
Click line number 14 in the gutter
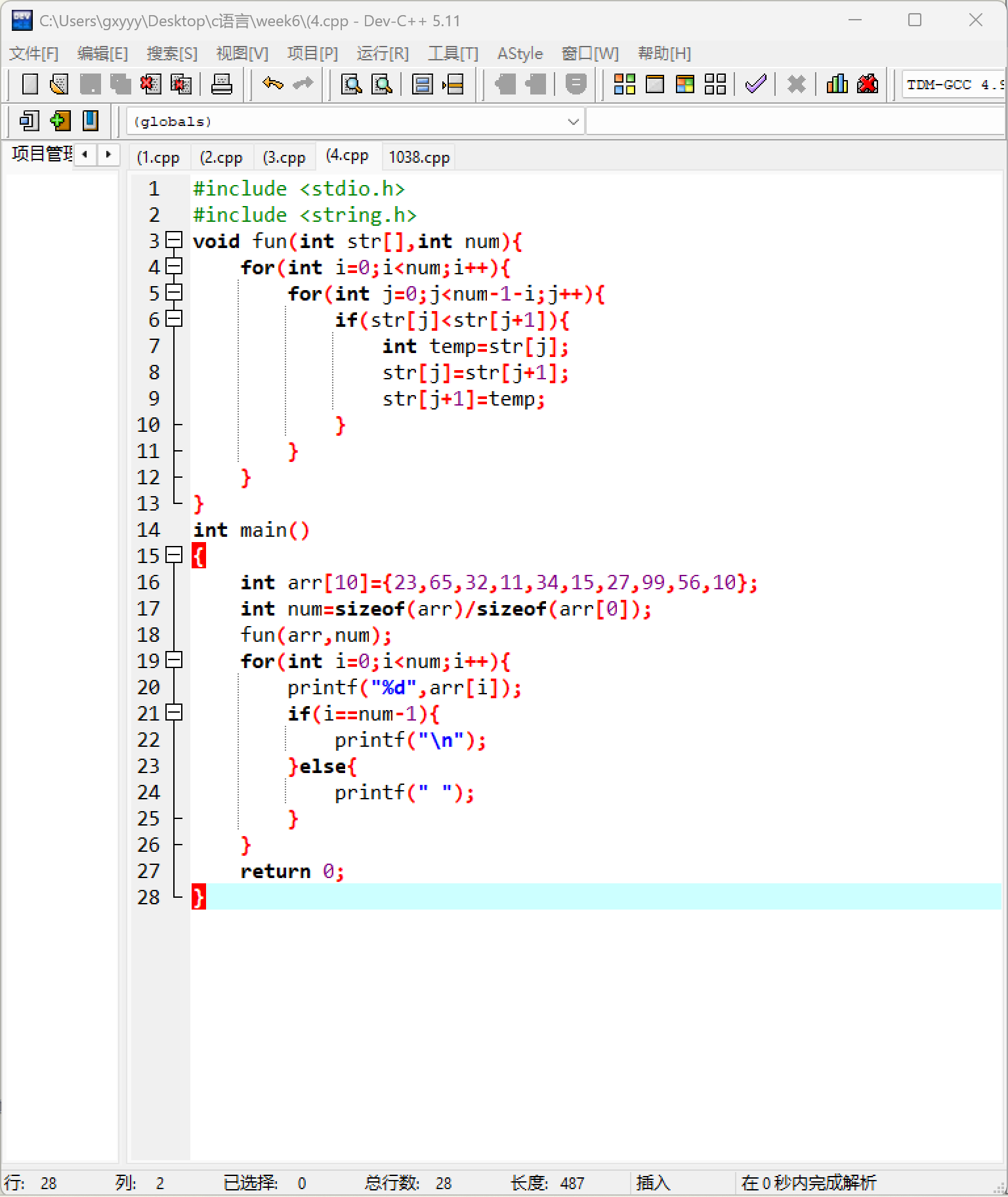pyautogui.click(x=148, y=530)
